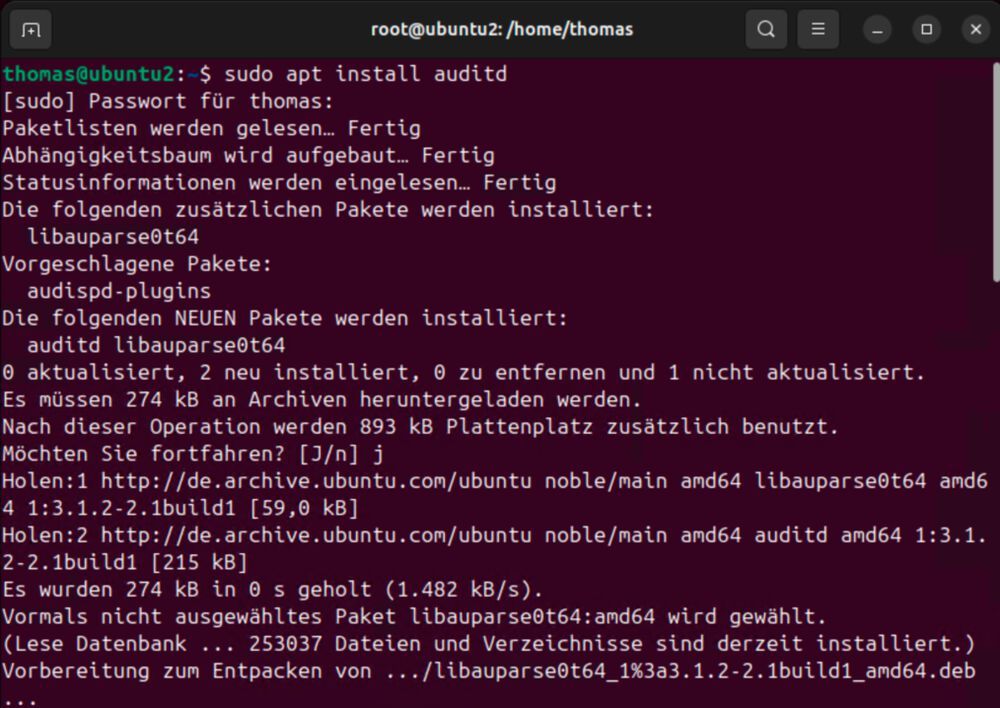The width and height of the screenshot is (1000, 708).
Task: Click the libauparse0t64 .deb file path
Action: click(x=680, y=671)
